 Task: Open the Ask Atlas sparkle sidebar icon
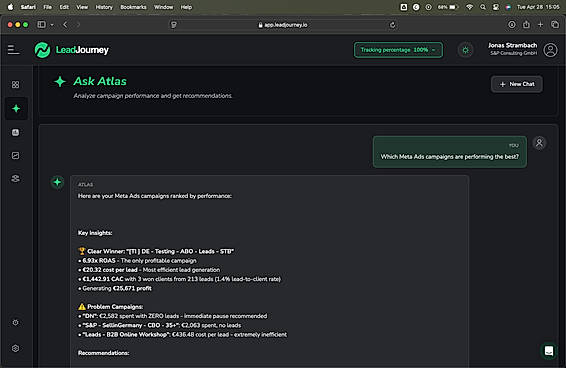pyautogui.click(x=16, y=108)
